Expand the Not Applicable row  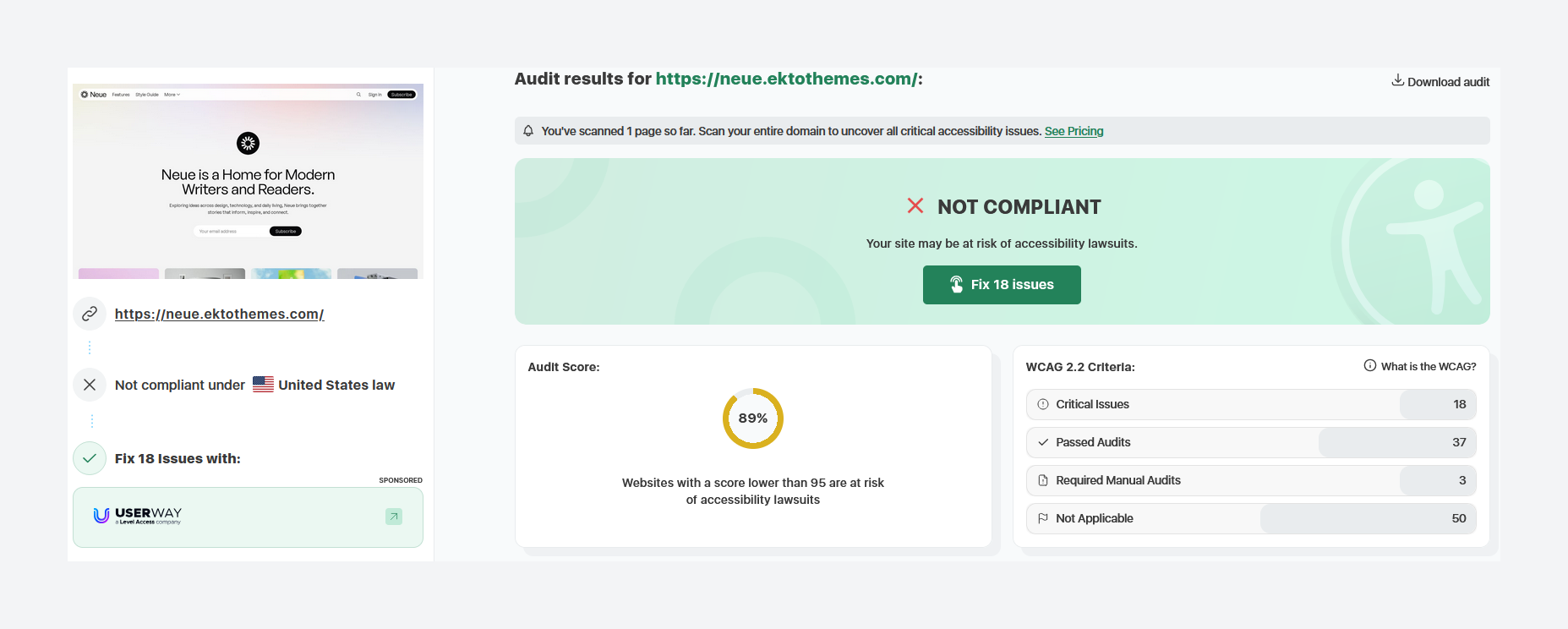1250,518
